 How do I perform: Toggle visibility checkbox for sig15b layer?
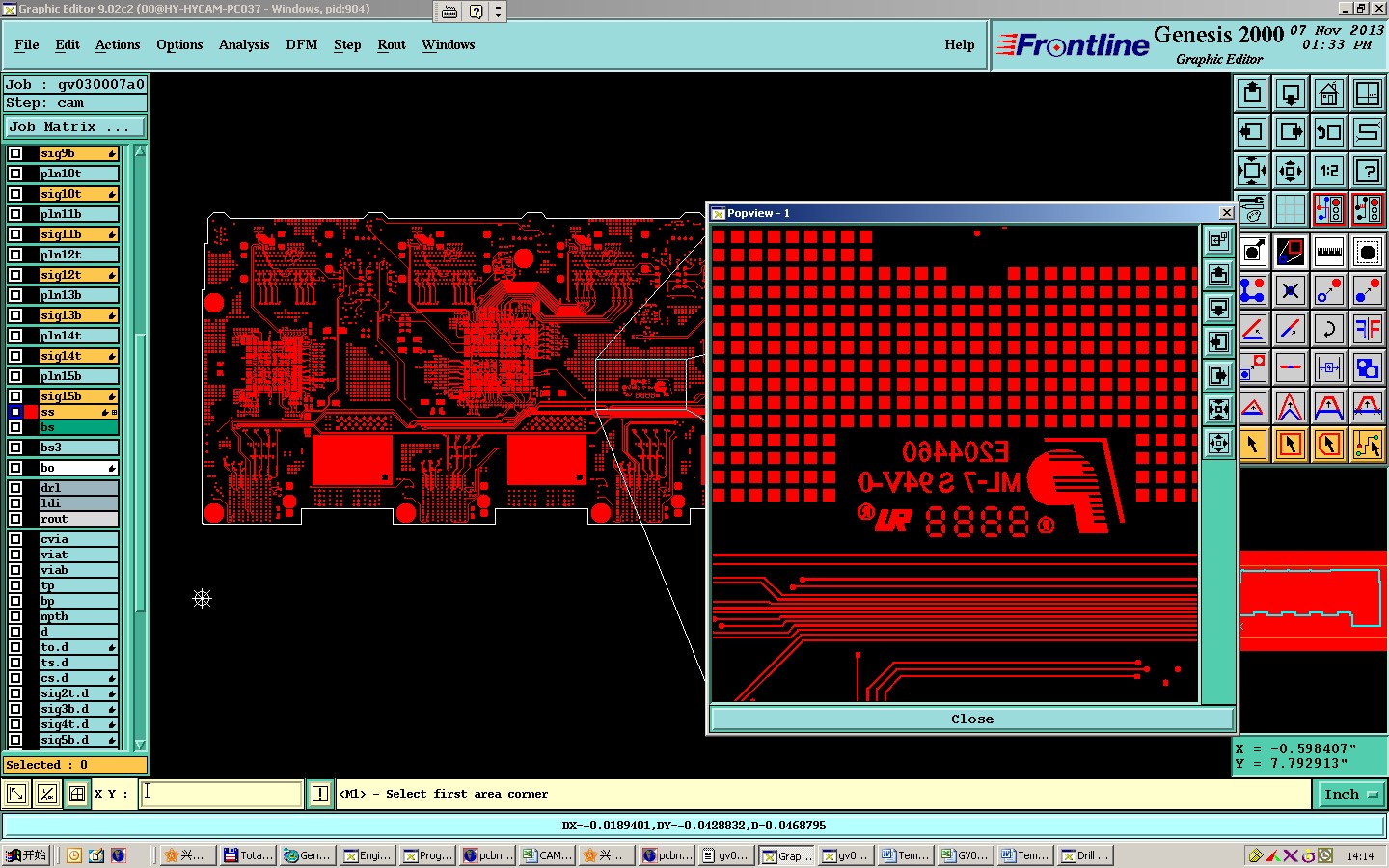click(15, 396)
